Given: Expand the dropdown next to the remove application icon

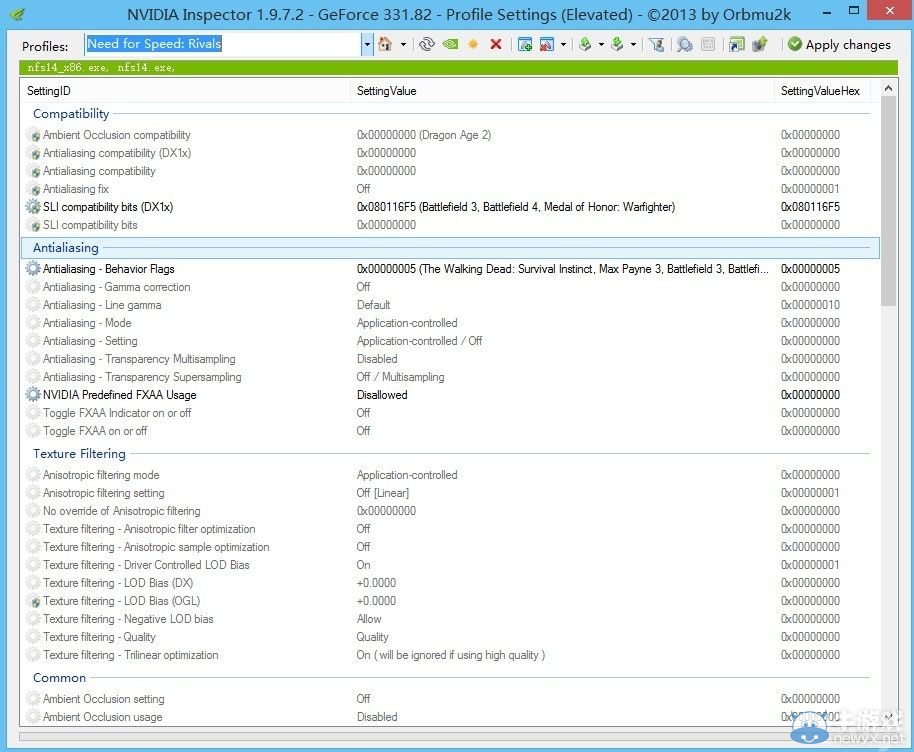Looking at the screenshot, I should [563, 44].
